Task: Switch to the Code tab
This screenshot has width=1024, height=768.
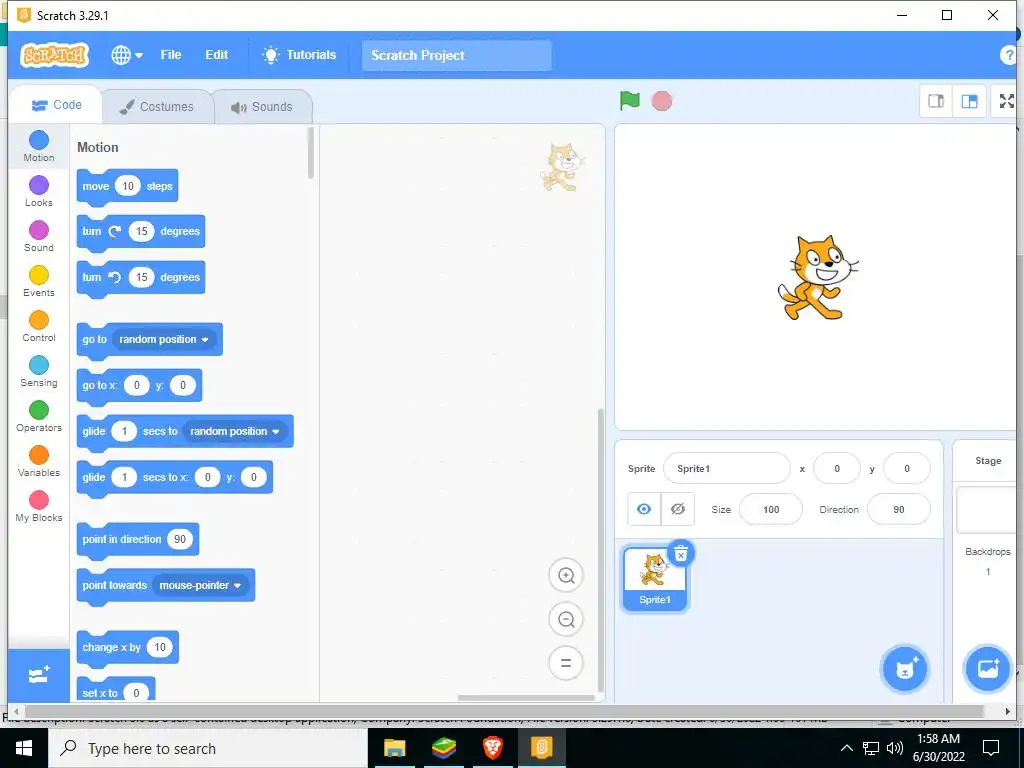Action: click(x=56, y=105)
